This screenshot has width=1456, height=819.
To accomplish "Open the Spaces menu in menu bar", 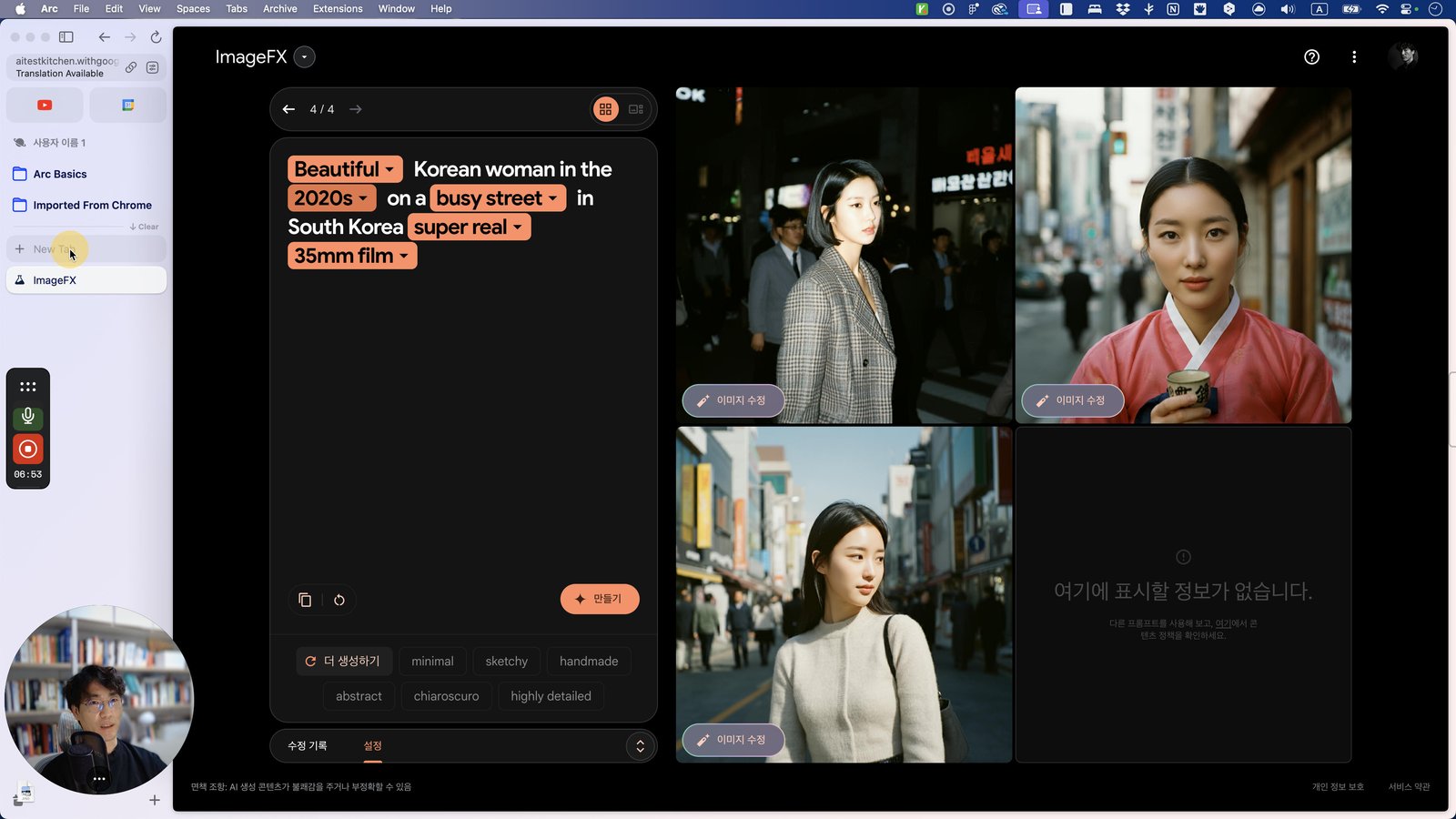I will pos(193,9).
